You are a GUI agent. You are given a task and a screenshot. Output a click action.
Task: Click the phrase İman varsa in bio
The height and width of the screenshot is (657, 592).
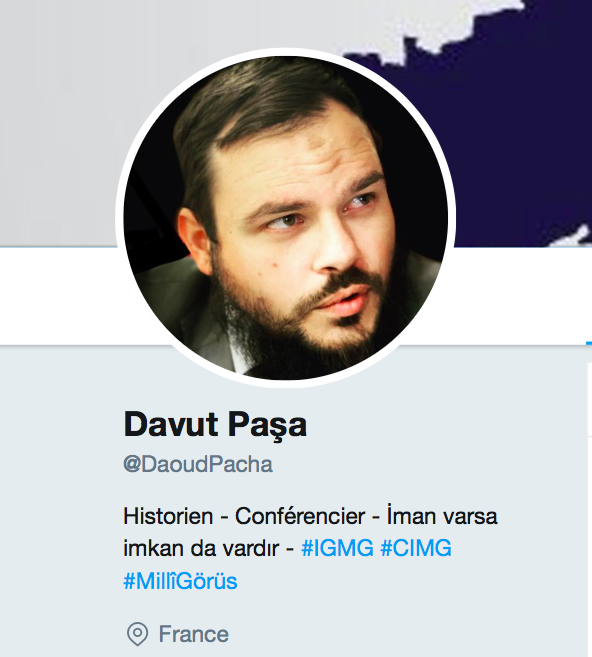coord(442,516)
